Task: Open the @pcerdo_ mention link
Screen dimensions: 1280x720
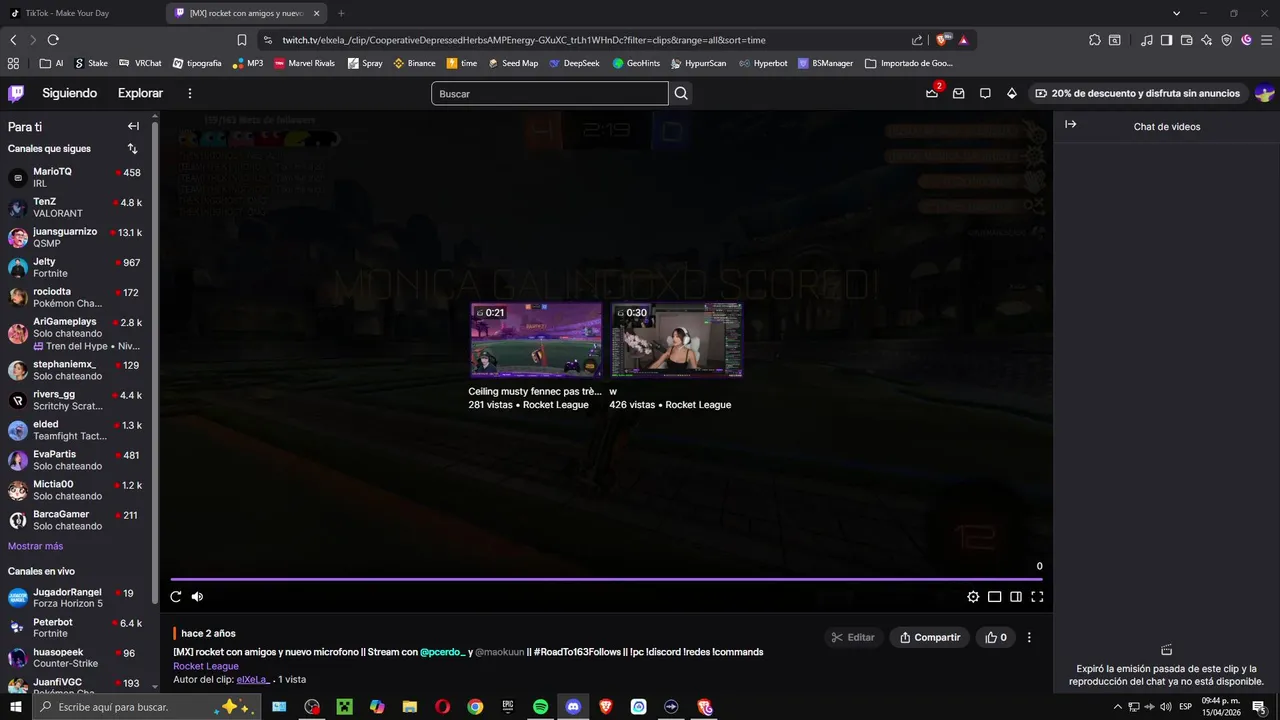Action: pos(442,652)
